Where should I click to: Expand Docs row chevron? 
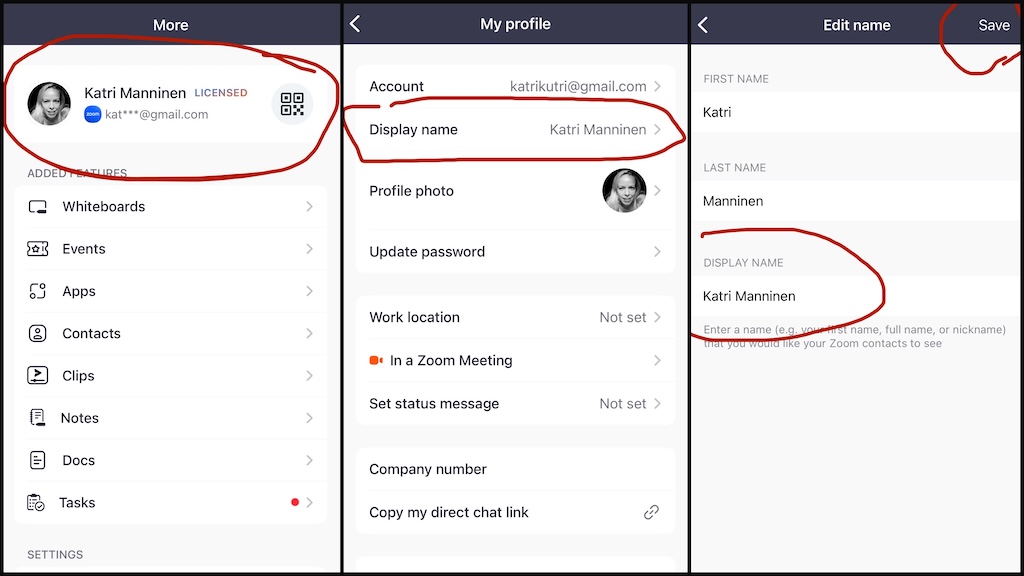[x=310, y=460]
